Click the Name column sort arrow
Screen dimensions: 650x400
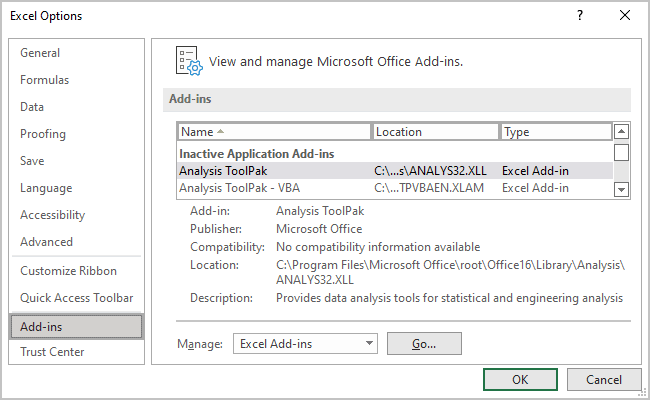pos(221,131)
